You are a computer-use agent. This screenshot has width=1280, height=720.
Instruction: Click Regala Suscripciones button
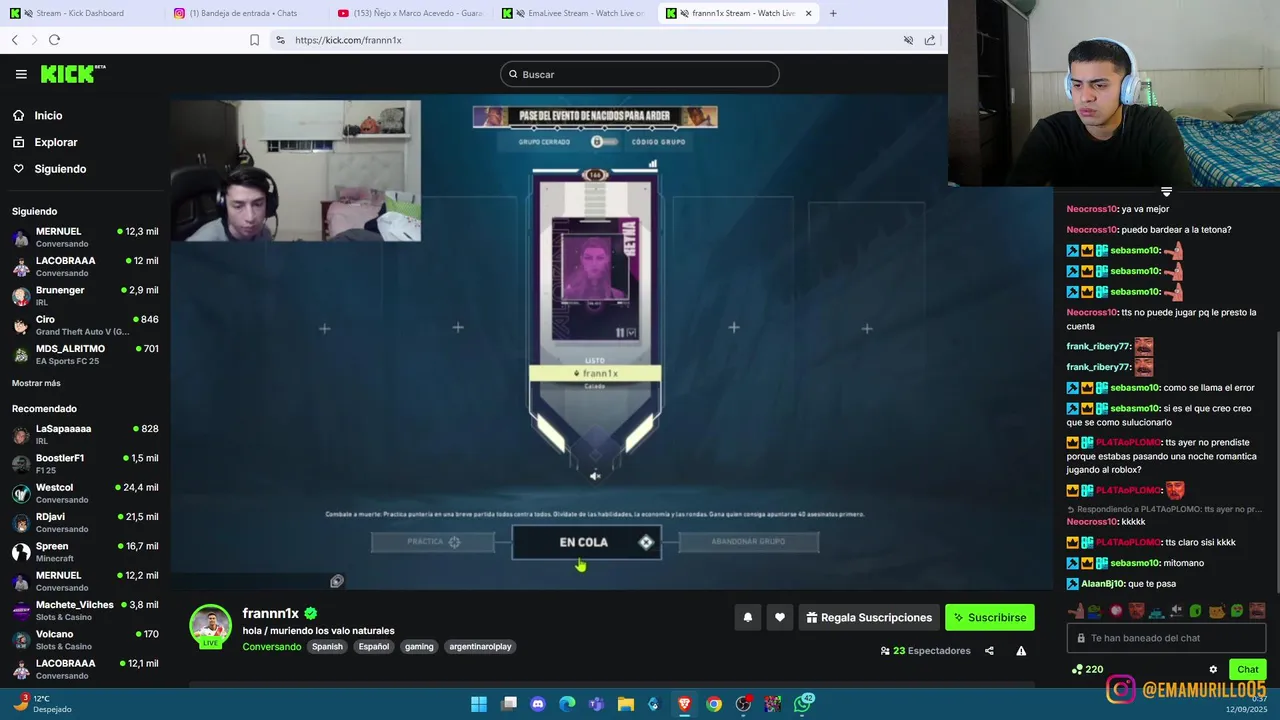867,618
